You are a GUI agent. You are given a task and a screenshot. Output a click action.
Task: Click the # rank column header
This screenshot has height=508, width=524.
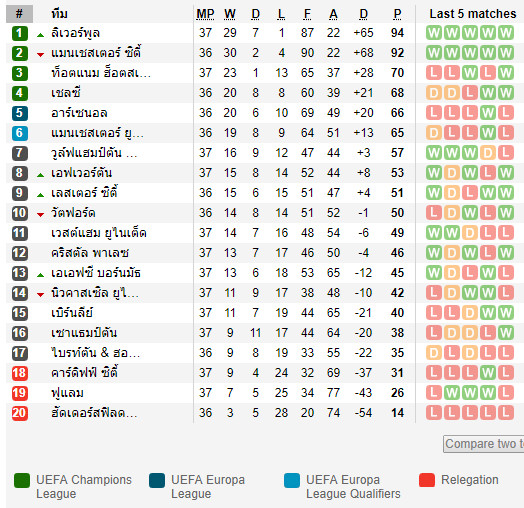[19, 14]
